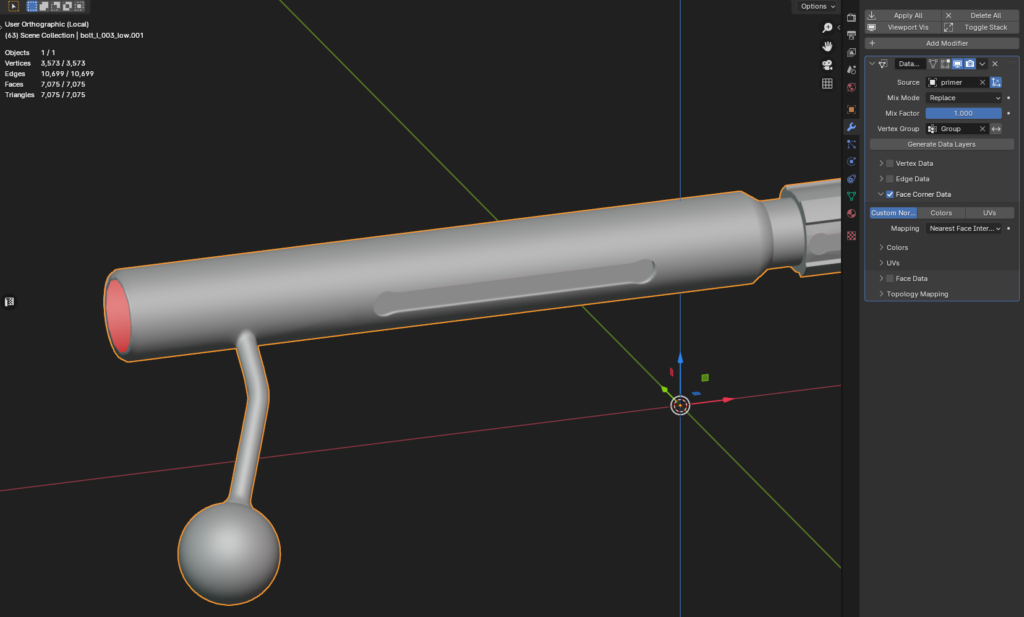Open the Object Constraints tab
Viewport: 1024px width, 617px height.
(x=851, y=179)
